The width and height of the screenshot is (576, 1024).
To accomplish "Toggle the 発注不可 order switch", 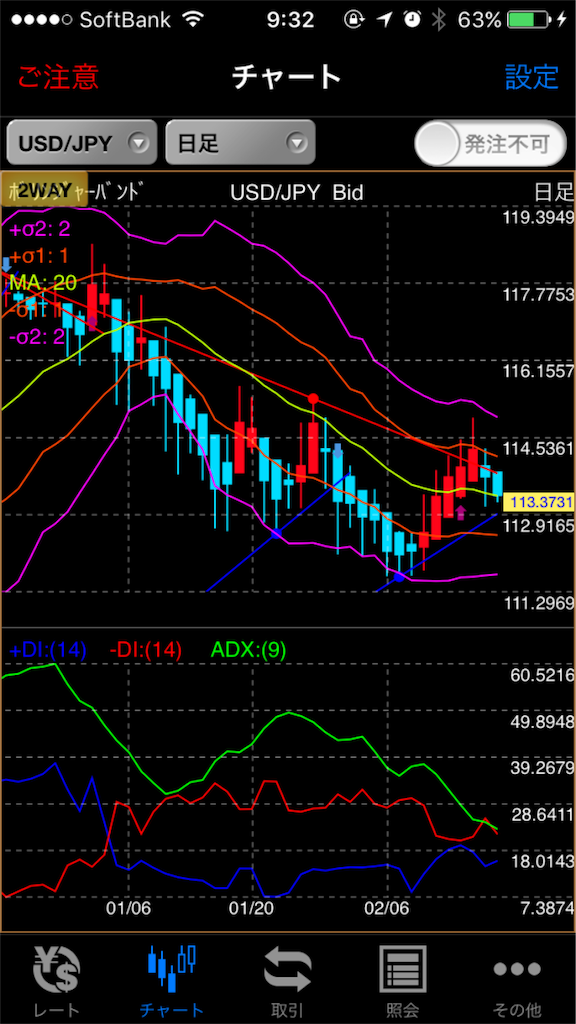I will click(490, 143).
